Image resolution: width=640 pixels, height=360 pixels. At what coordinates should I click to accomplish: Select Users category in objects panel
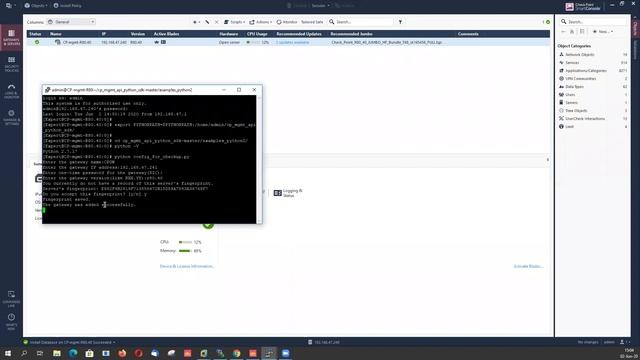[570, 95]
